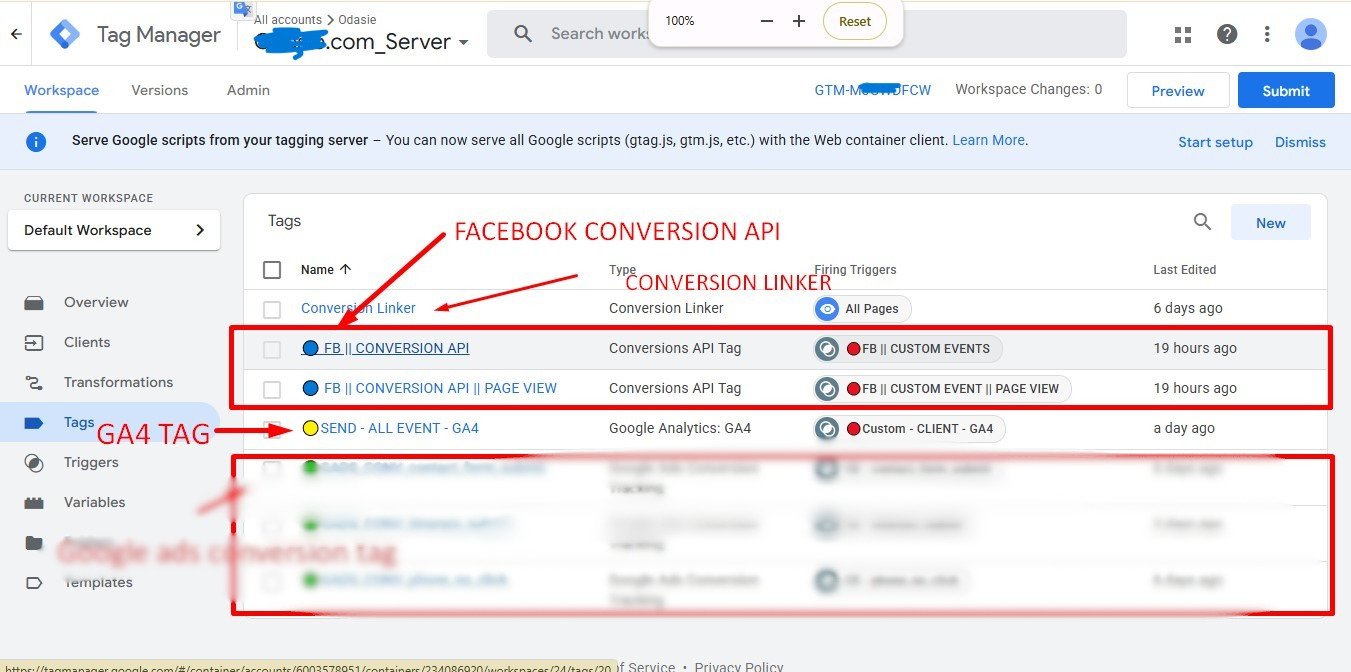
Task: Open the FB || CONVERSION API || PAGE VIEW tag
Action: coord(440,388)
